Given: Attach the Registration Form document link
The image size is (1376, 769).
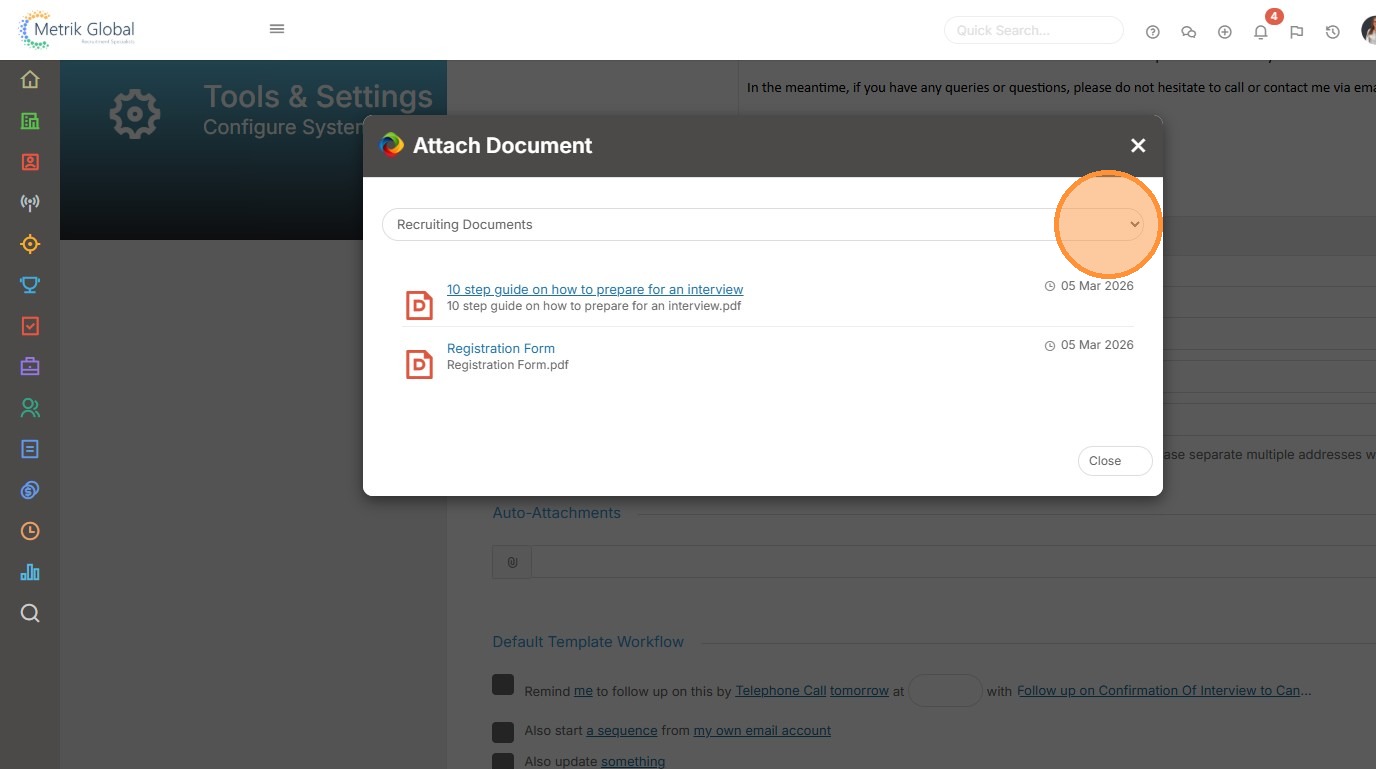Looking at the screenshot, I should pyautogui.click(x=501, y=348).
